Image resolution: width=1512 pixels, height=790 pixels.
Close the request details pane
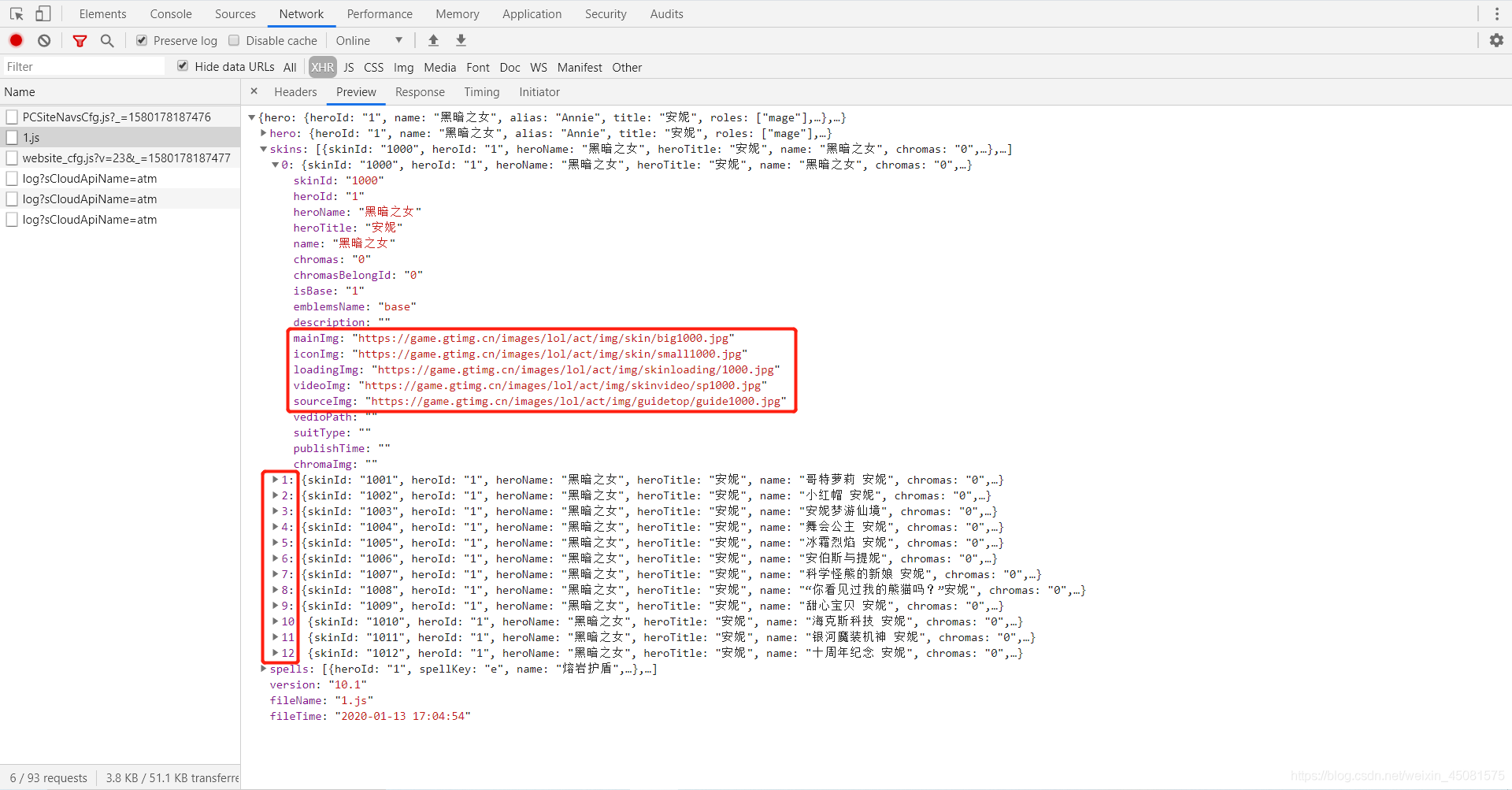tap(254, 91)
